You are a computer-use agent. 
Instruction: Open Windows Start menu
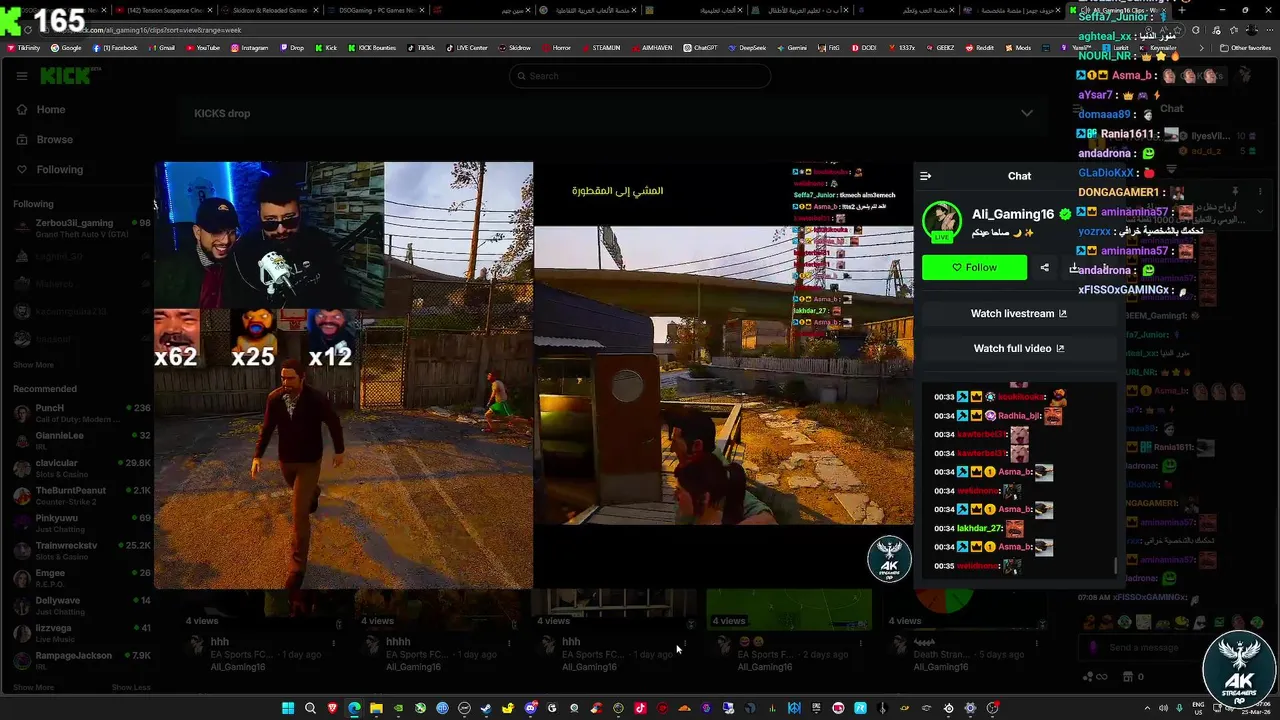coord(288,708)
